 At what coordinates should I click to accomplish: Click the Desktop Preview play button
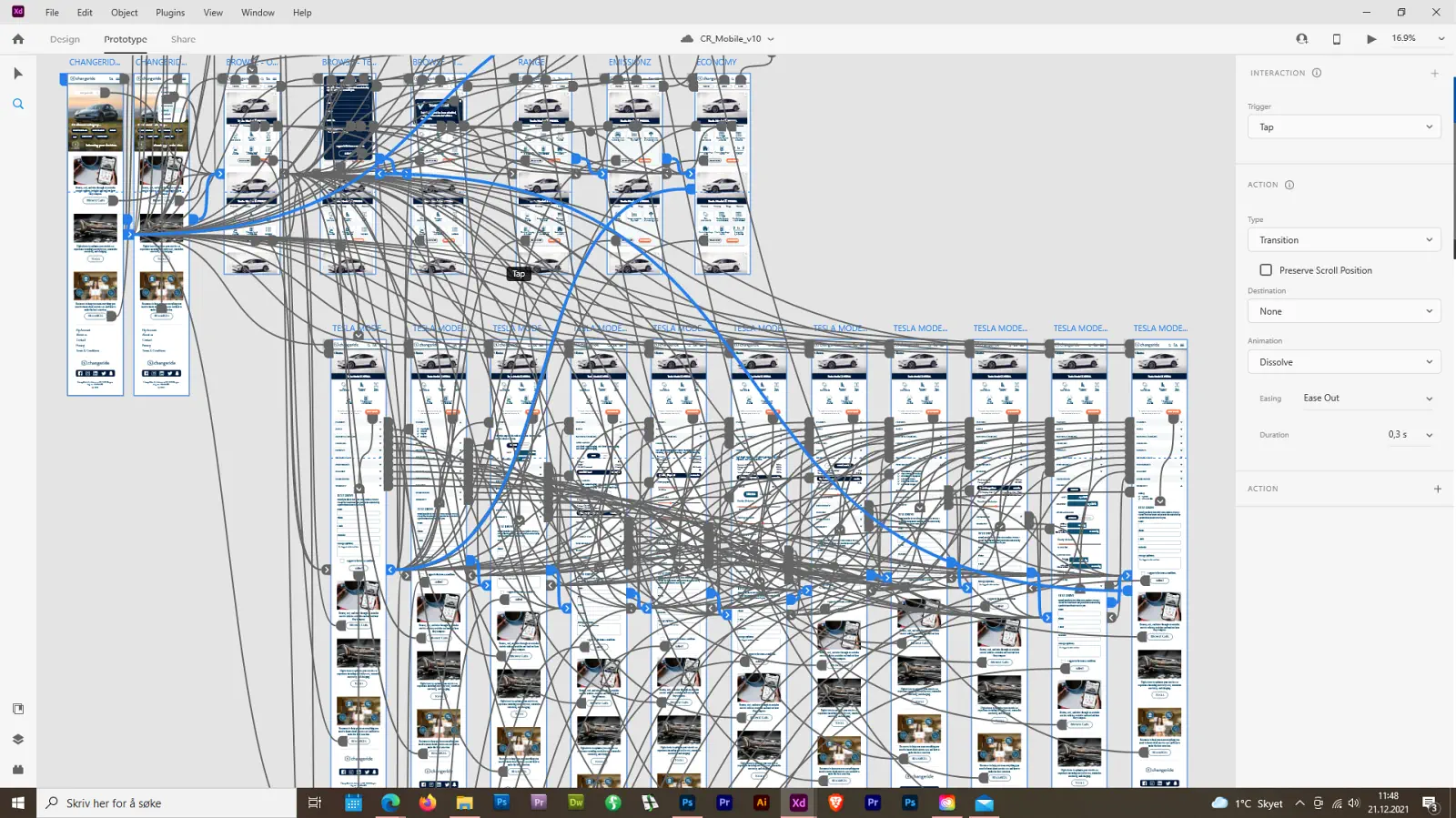(x=1371, y=39)
